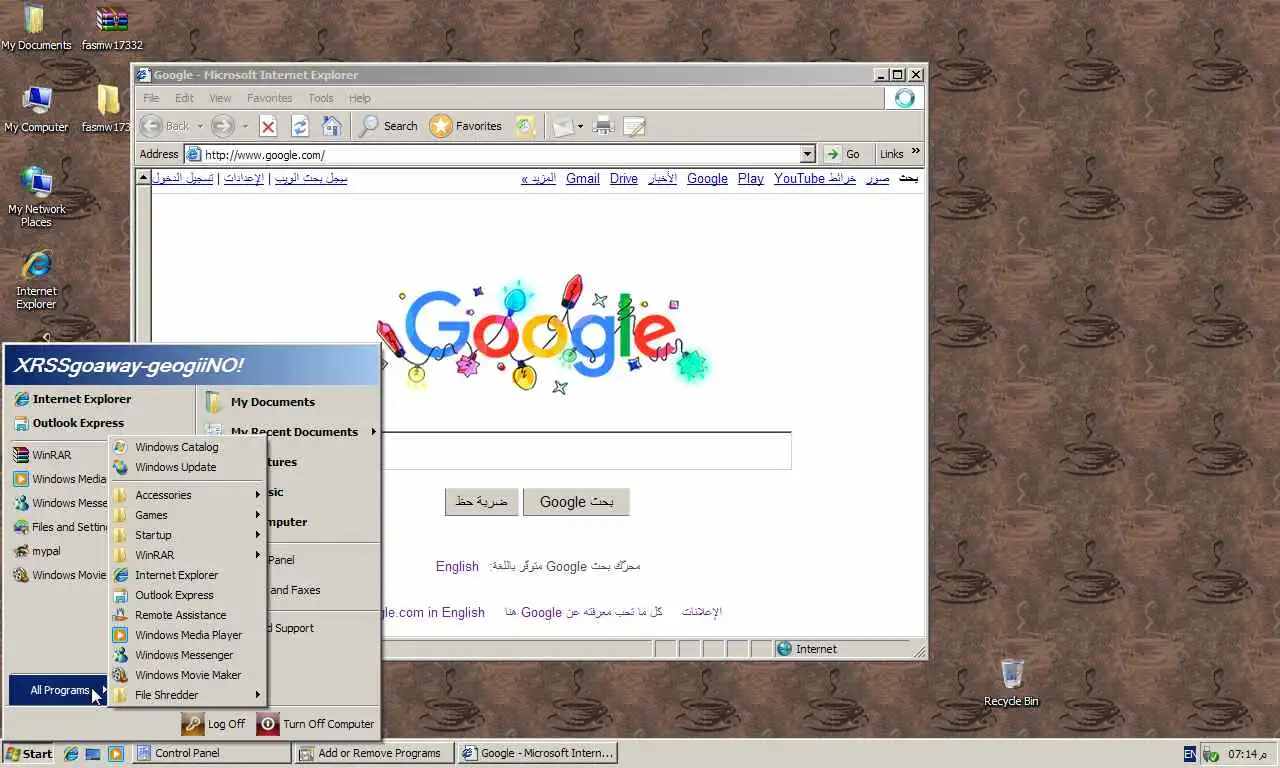Go to Home page via house icon

[x=331, y=126]
